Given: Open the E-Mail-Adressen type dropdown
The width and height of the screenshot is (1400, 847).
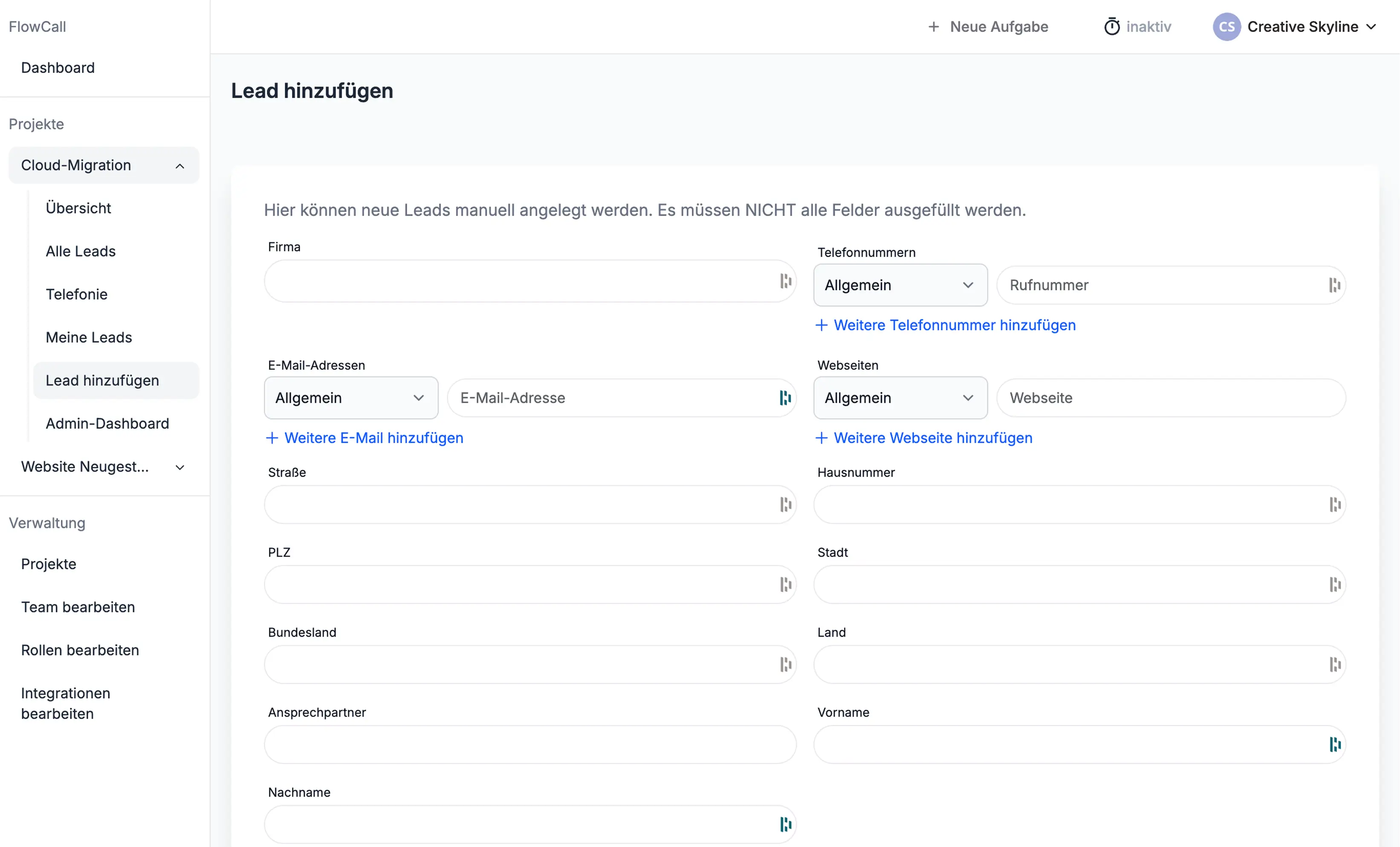Looking at the screenshot, I should [x=350, y=398].
